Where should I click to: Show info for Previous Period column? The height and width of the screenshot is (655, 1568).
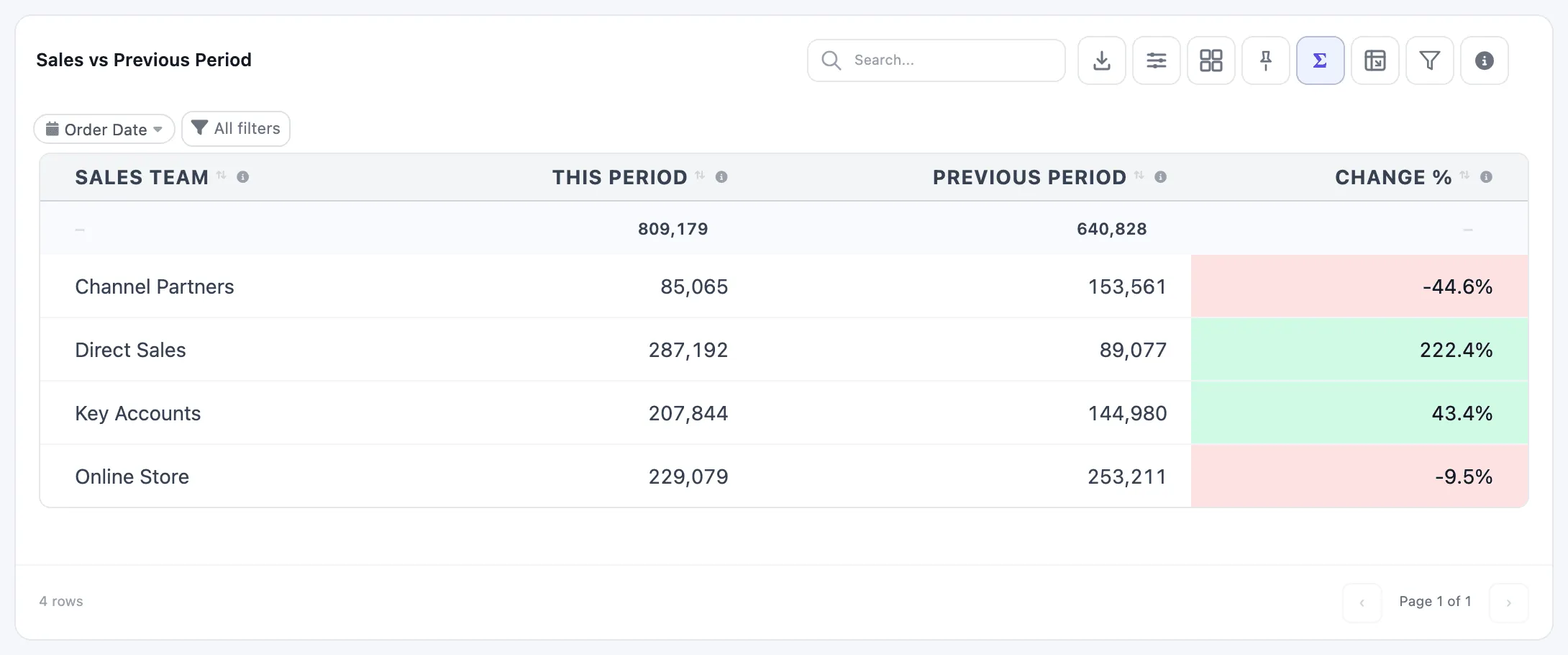1160,177
